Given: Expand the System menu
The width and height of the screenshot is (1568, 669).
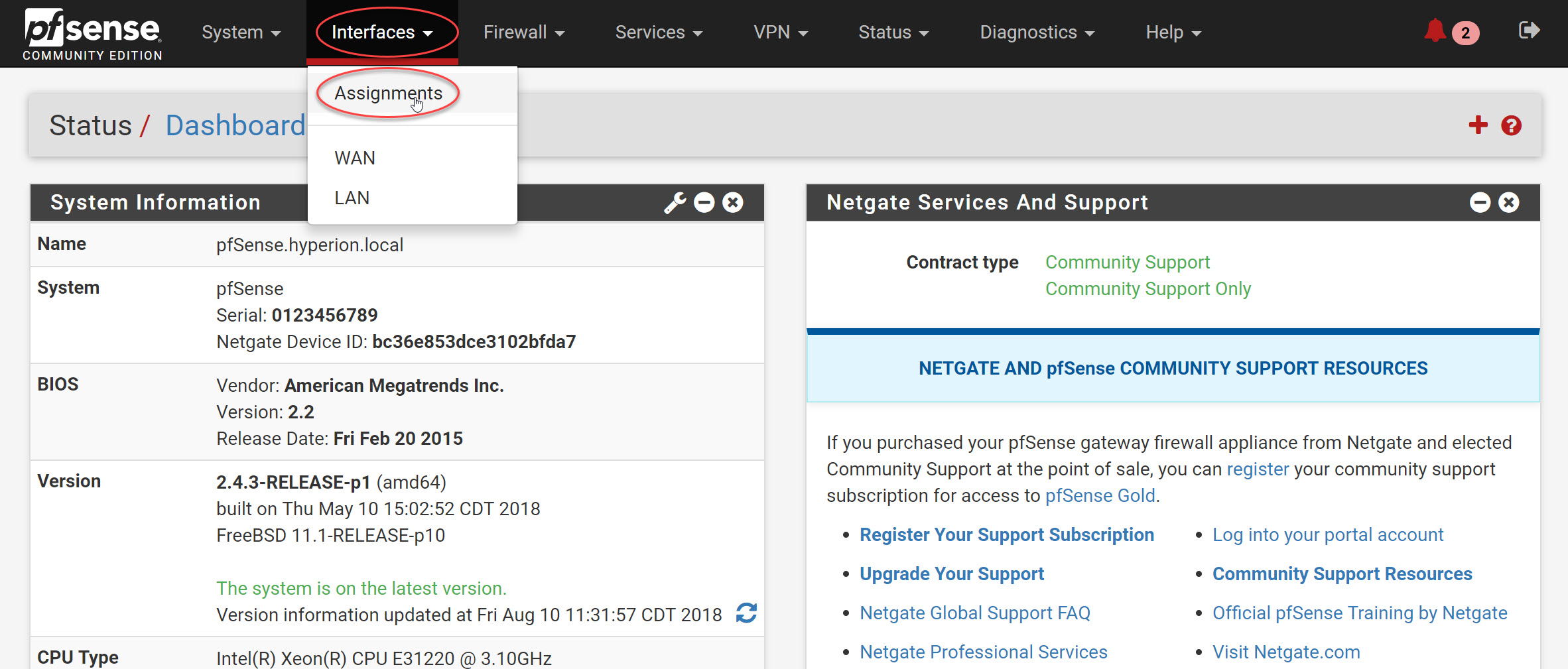Looking at the screenshot, I should tap(241, 32).
